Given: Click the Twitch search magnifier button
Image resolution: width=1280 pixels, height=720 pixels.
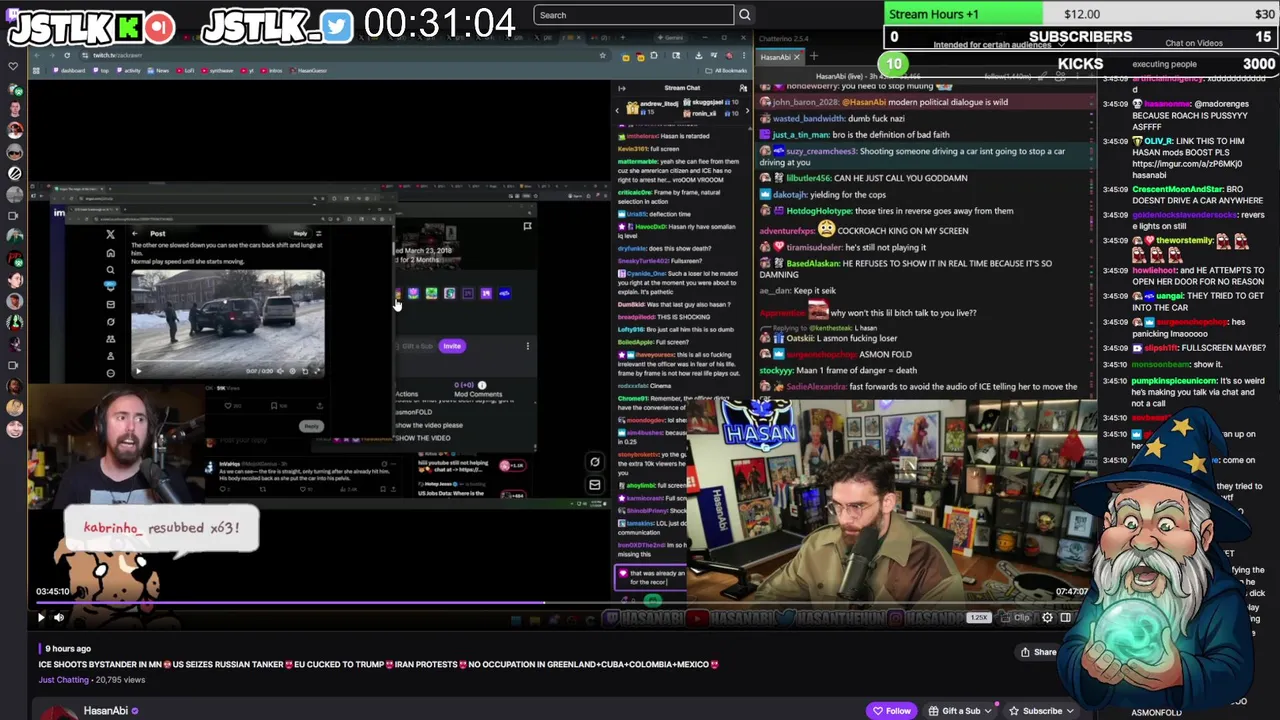Looking at the screenshot, I should (x=744, y=15).
